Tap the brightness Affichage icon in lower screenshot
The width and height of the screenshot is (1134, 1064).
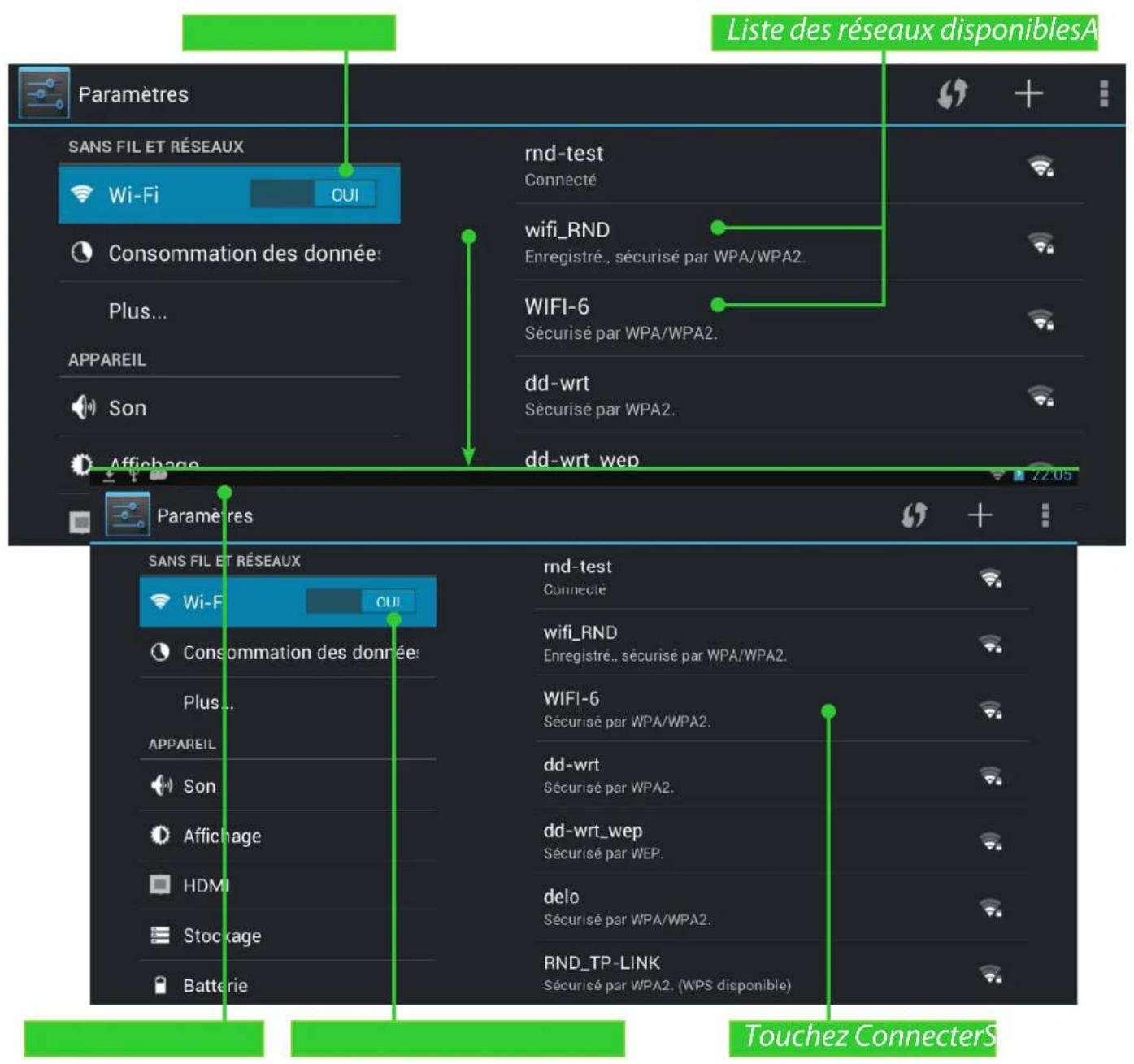(160, 835)
